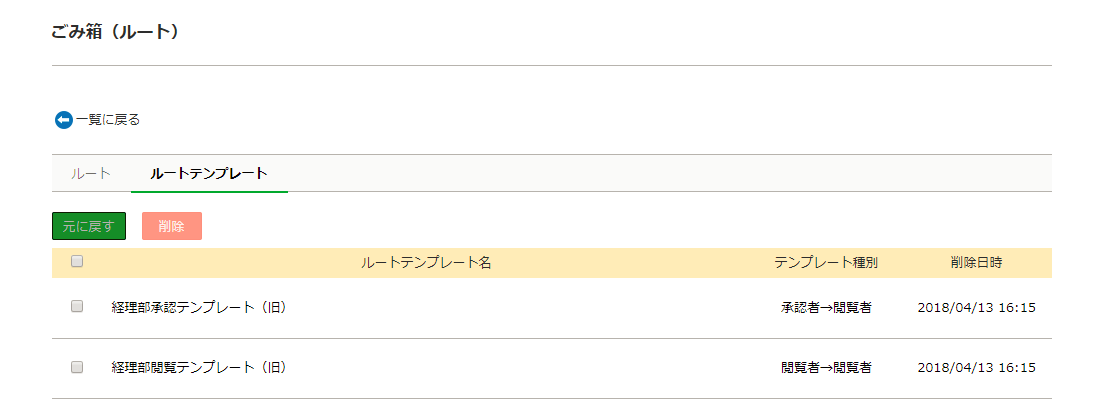Screen dimensions: 1103x419
Task: Click the blue back arrow icon
Action: point(63,120)
